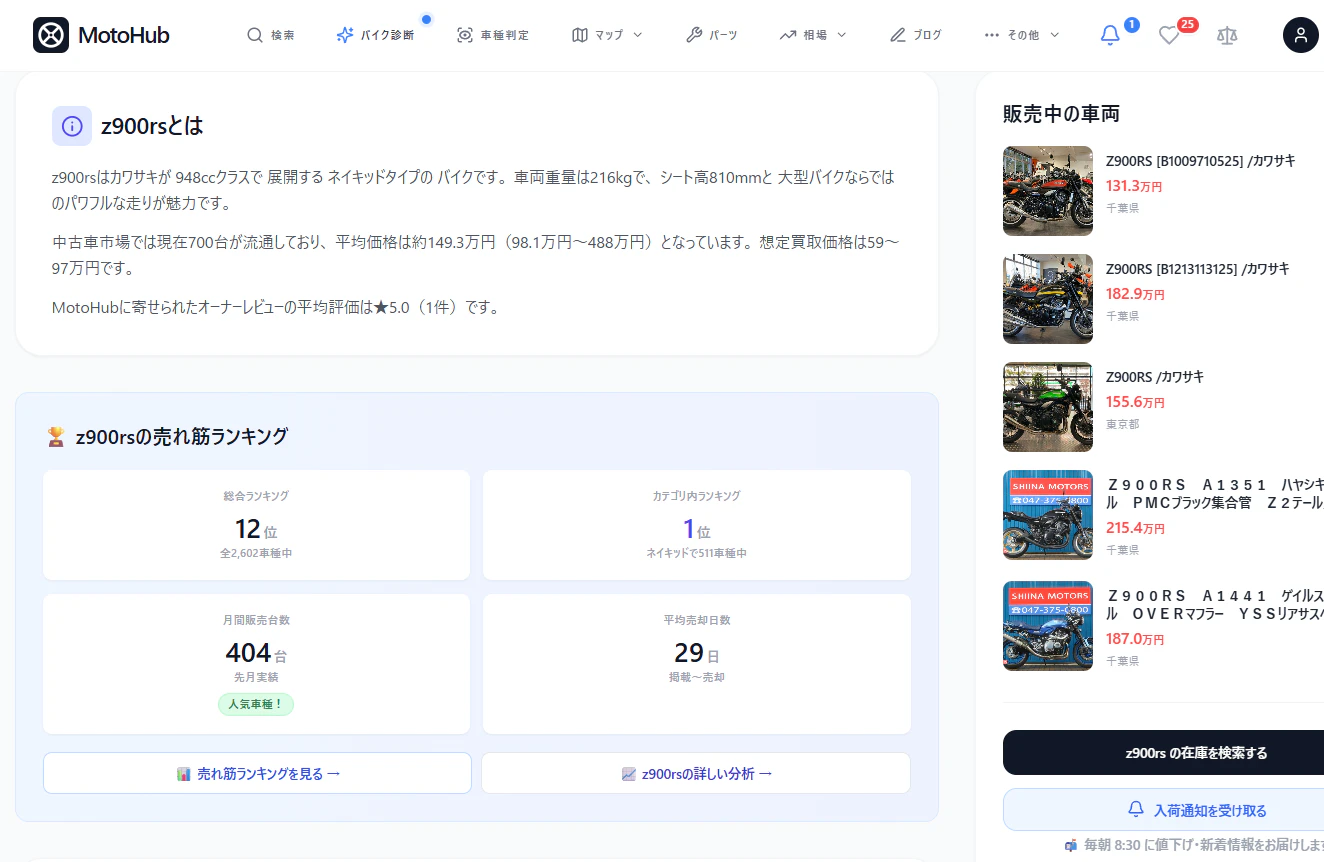
Task: Click the pen icon for ブログ
Action: [x=898, y=35]
